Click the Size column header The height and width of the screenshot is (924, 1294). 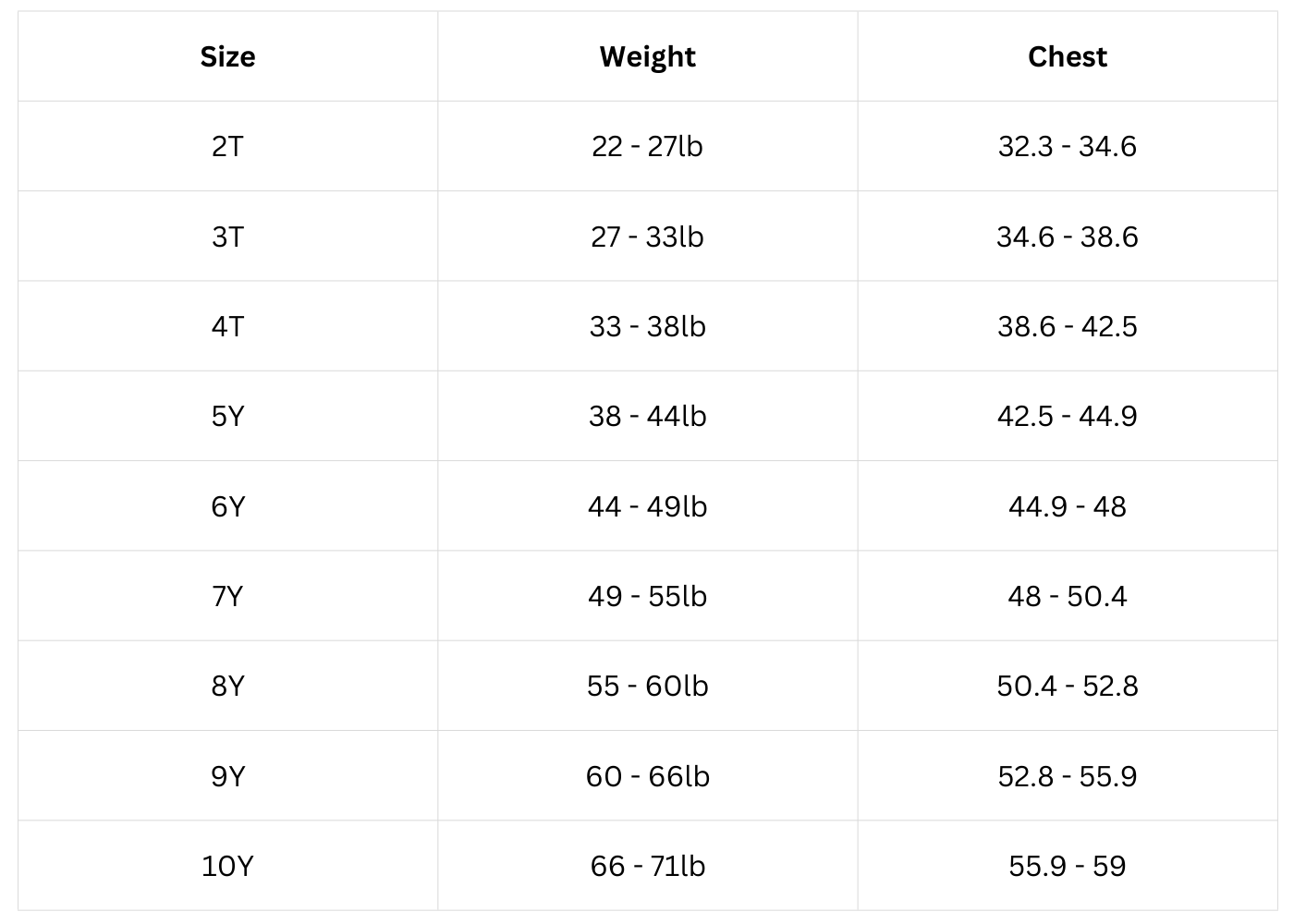coord(227,57)
